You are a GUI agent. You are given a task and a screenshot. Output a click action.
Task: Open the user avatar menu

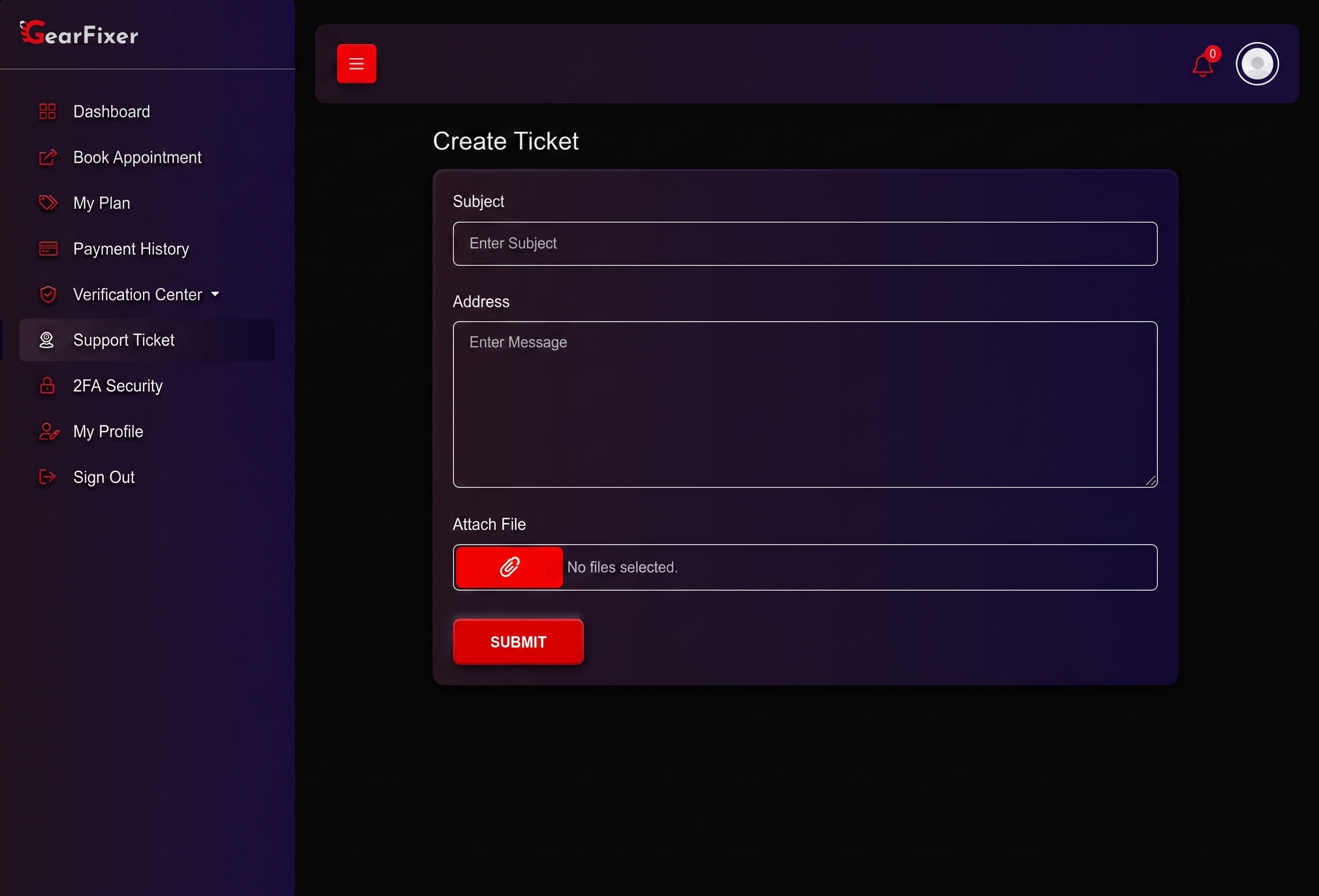(x=1257, y=63)
